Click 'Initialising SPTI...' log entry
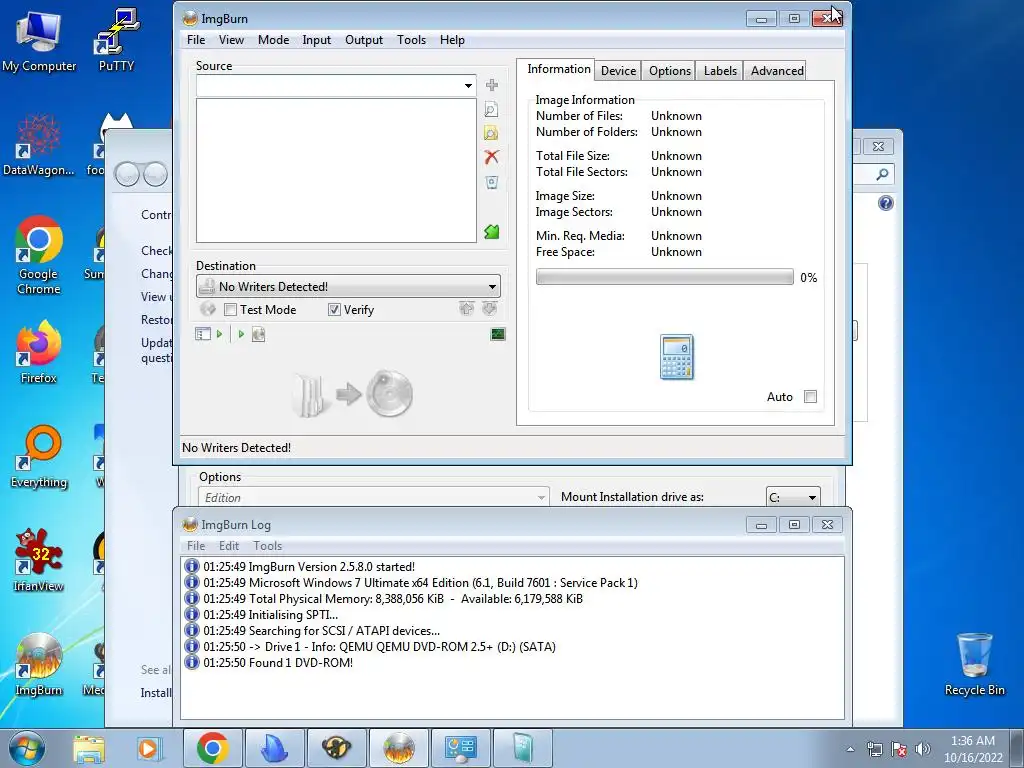Screen dimensions: 1024x768 tap(270, 615)
